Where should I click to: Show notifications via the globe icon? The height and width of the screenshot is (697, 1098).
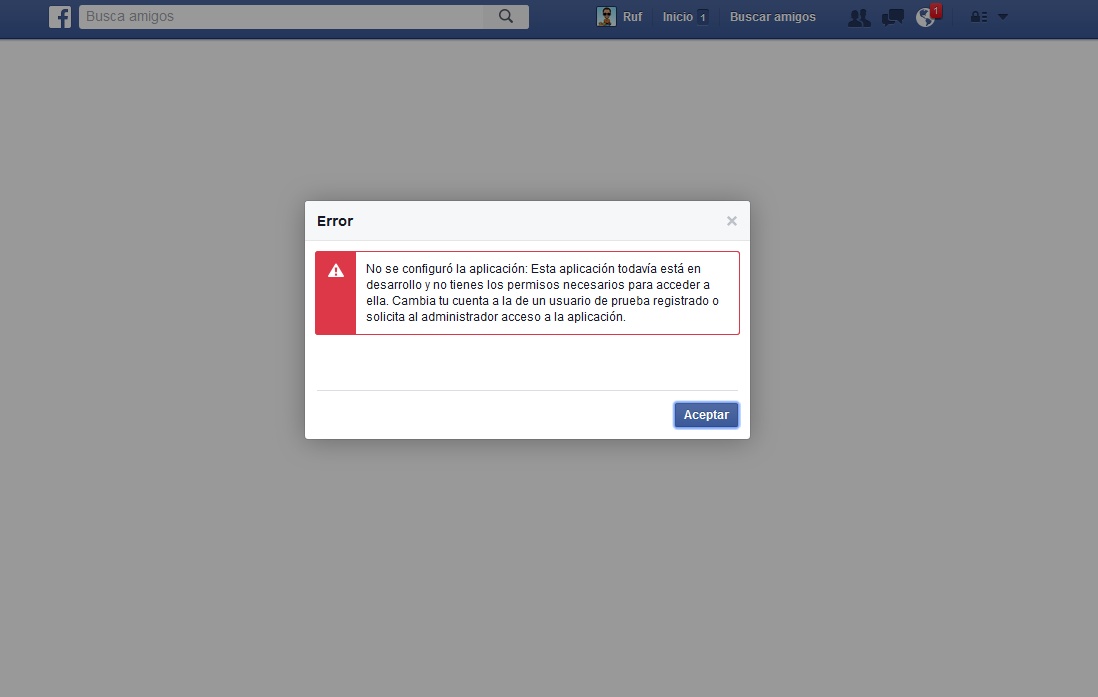(x=924, y=19)
